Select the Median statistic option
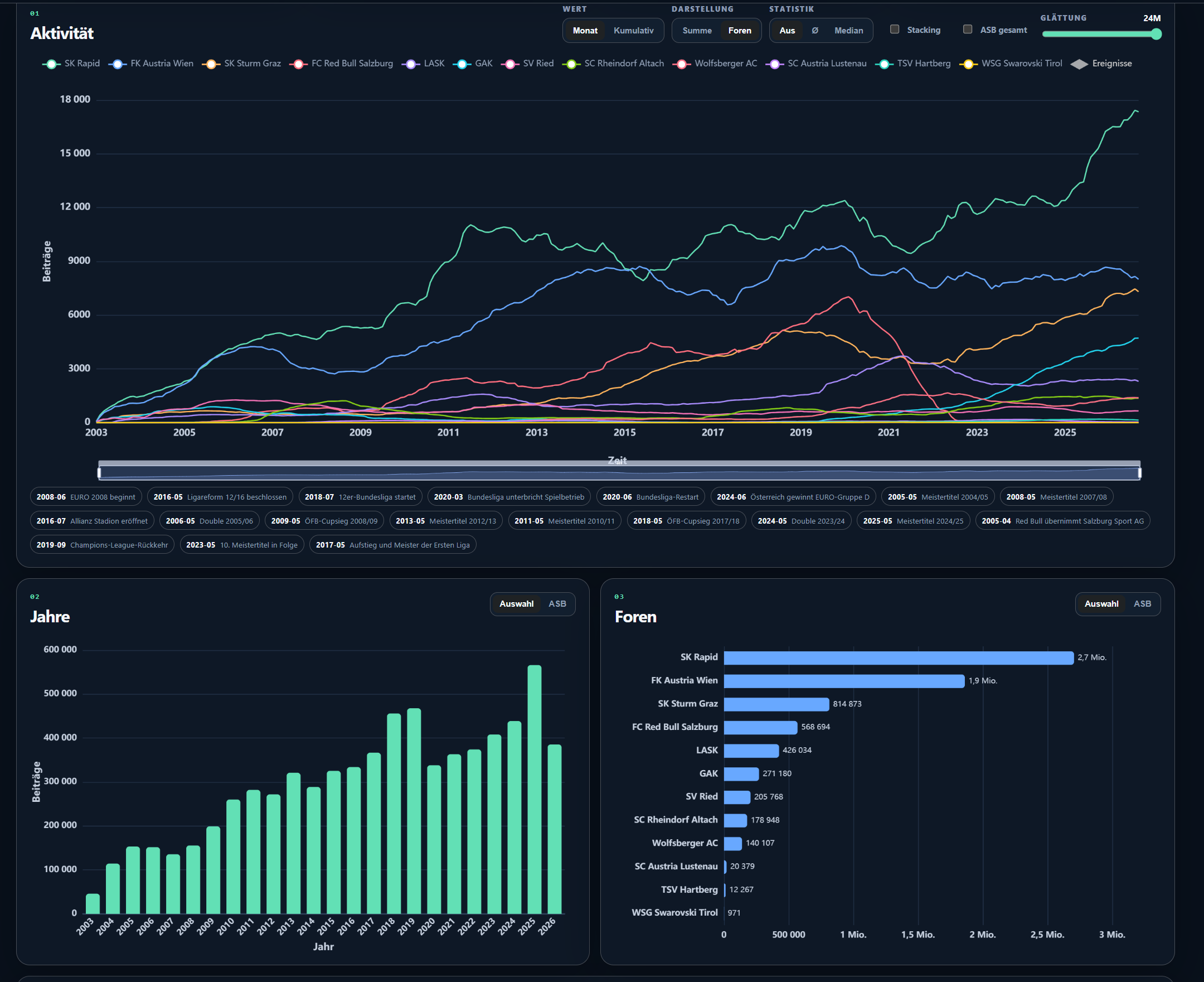Image resolution: width=1204 pixels, height=982 pixels. pos(848,31)
